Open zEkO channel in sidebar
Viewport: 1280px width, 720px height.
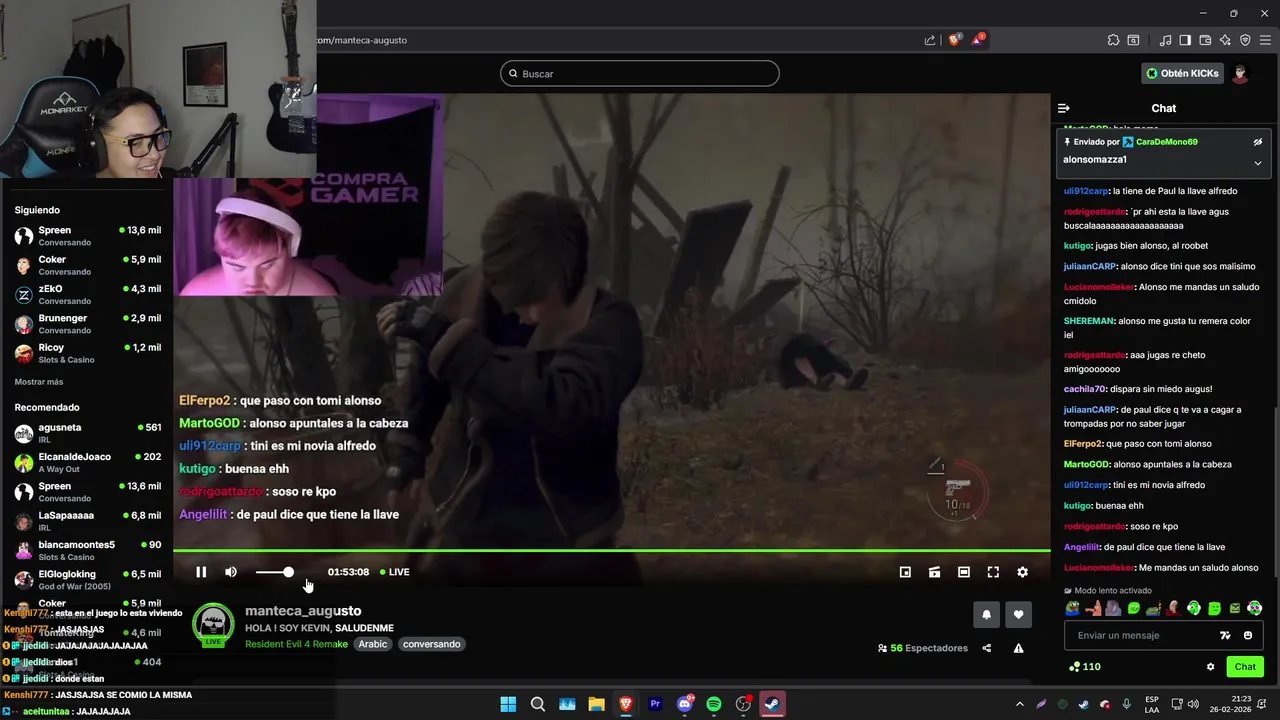click(x=88, y=294)
